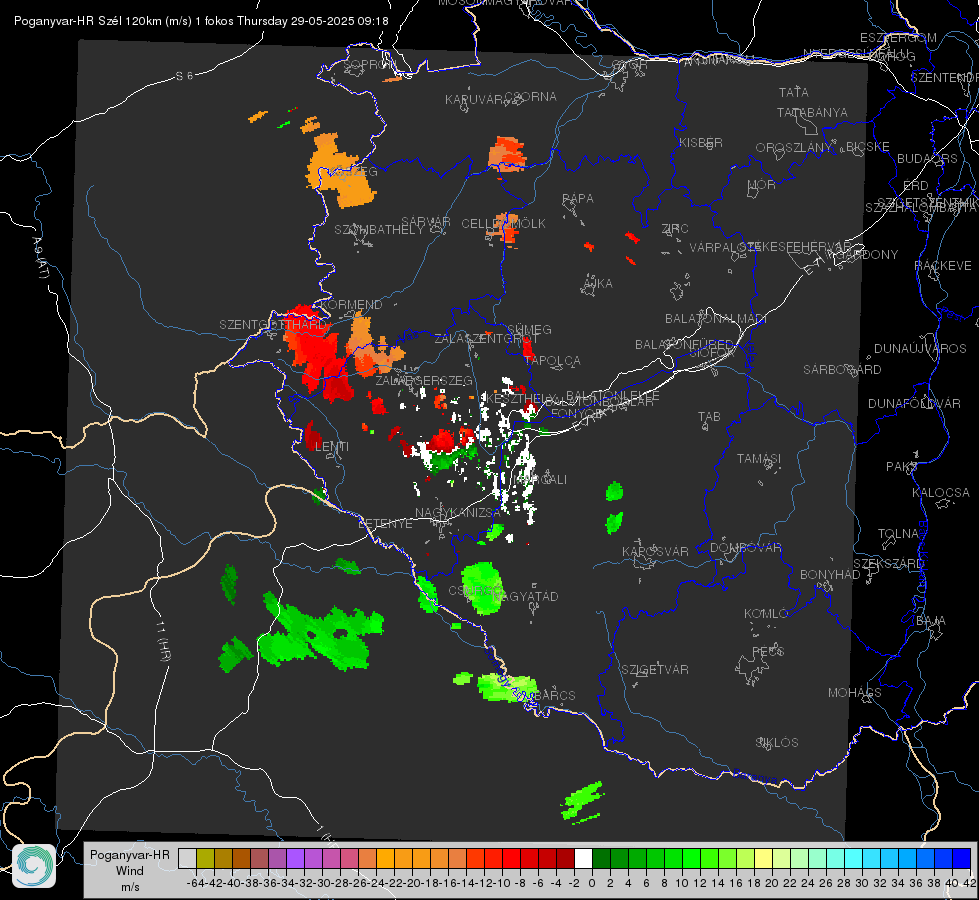Click the KOMLO city label
Image resolution: width=979 pixels, height=900 pixels.
pos(766,614)
